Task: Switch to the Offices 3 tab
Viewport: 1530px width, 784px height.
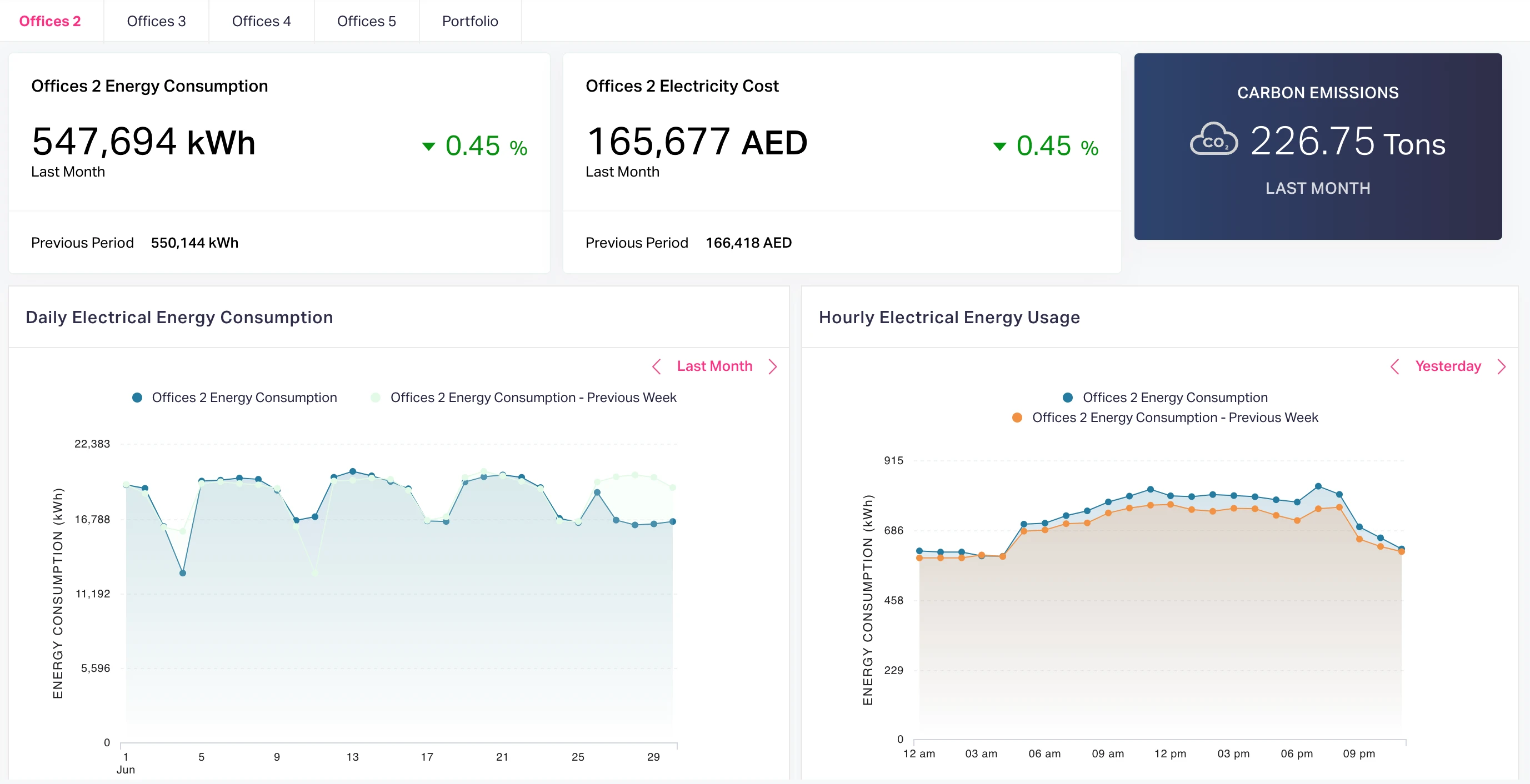Action: [156, 21]
